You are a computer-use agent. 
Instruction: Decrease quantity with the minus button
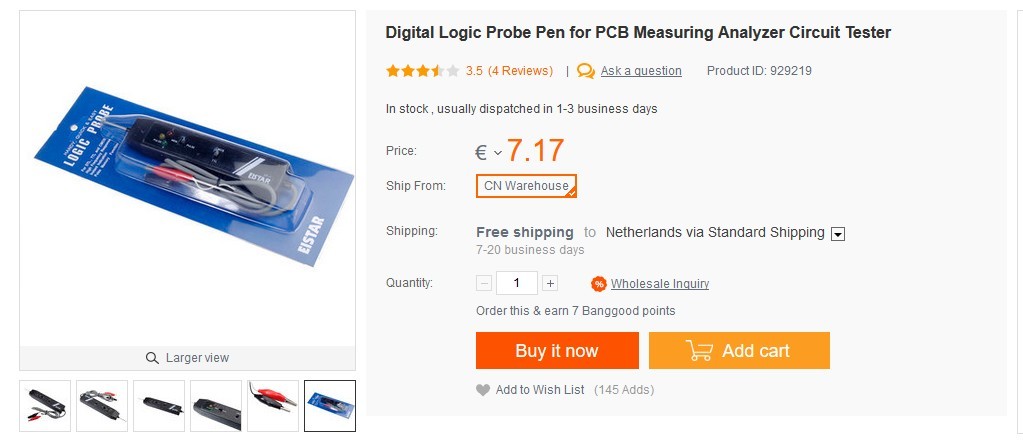484,283
